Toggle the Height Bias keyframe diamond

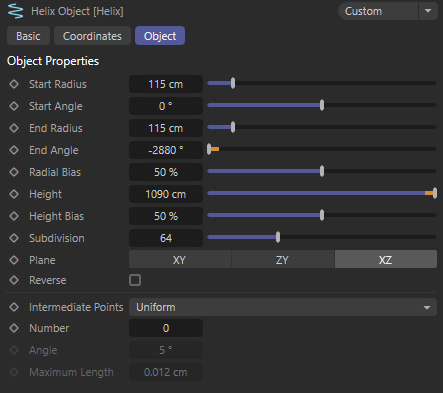(14, 216)
